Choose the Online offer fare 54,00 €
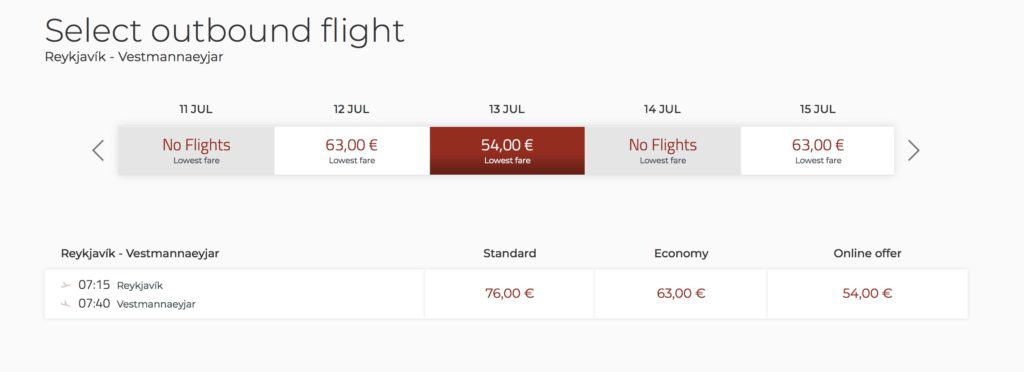The height and width of the screenshot is (372, 1024). (867, 294)
